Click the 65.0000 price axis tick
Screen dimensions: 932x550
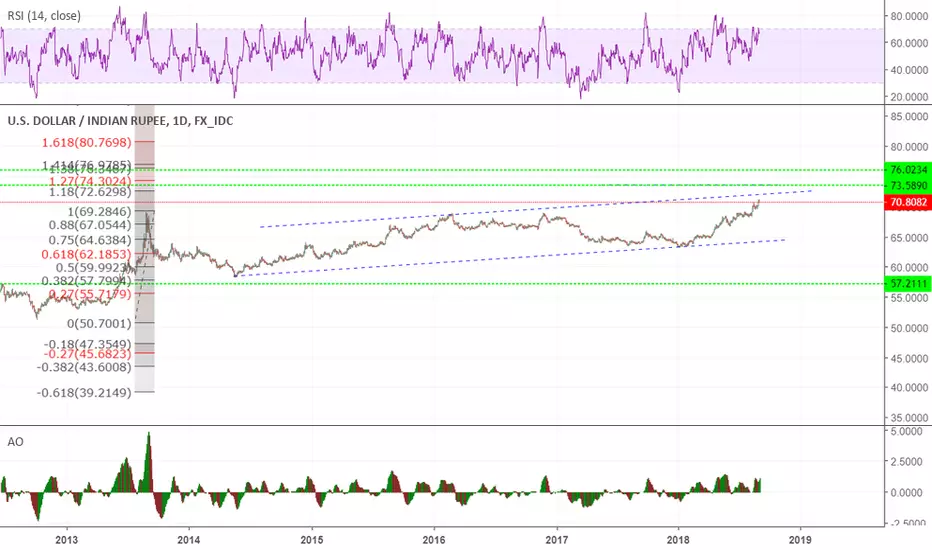point(909,237)
